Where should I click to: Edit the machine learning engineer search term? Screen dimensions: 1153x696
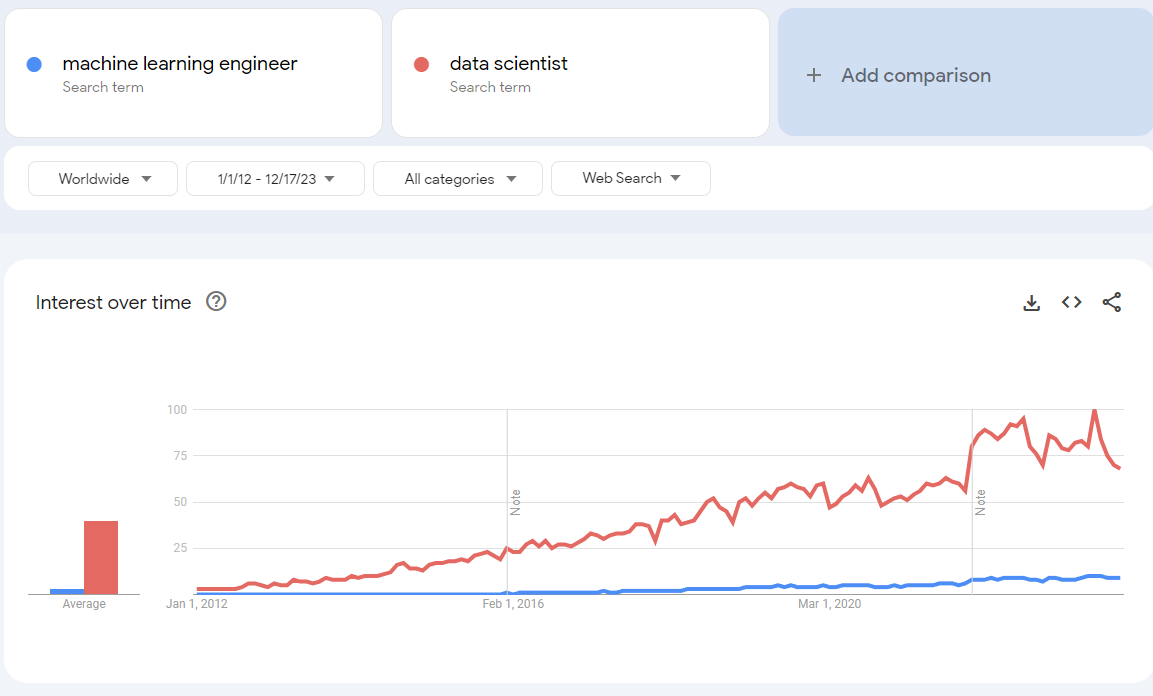click(180, 64)
